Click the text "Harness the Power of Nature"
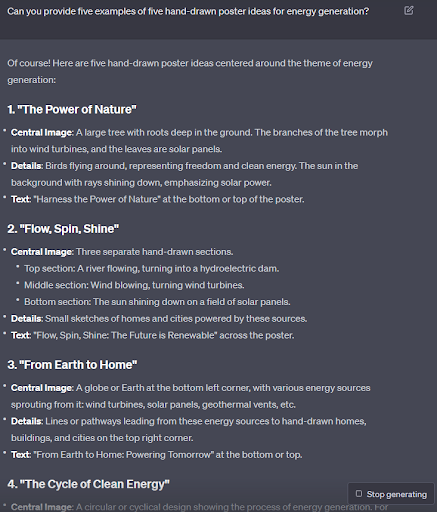 97,199
